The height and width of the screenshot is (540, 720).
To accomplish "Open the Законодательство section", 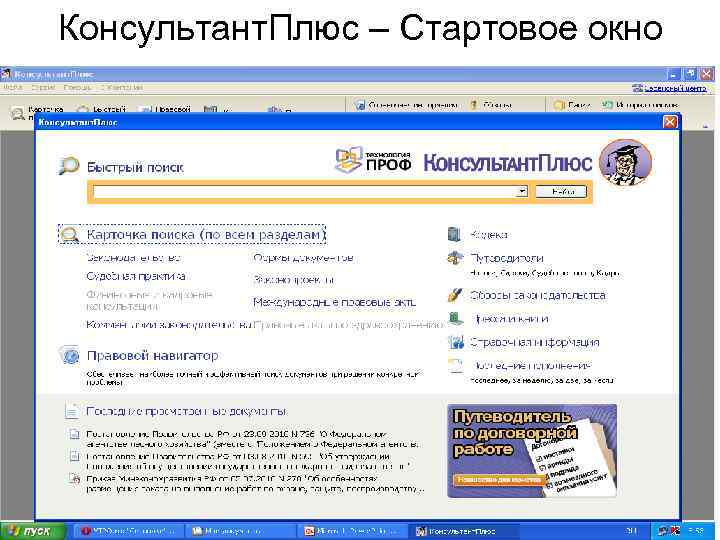I will 134,258.
